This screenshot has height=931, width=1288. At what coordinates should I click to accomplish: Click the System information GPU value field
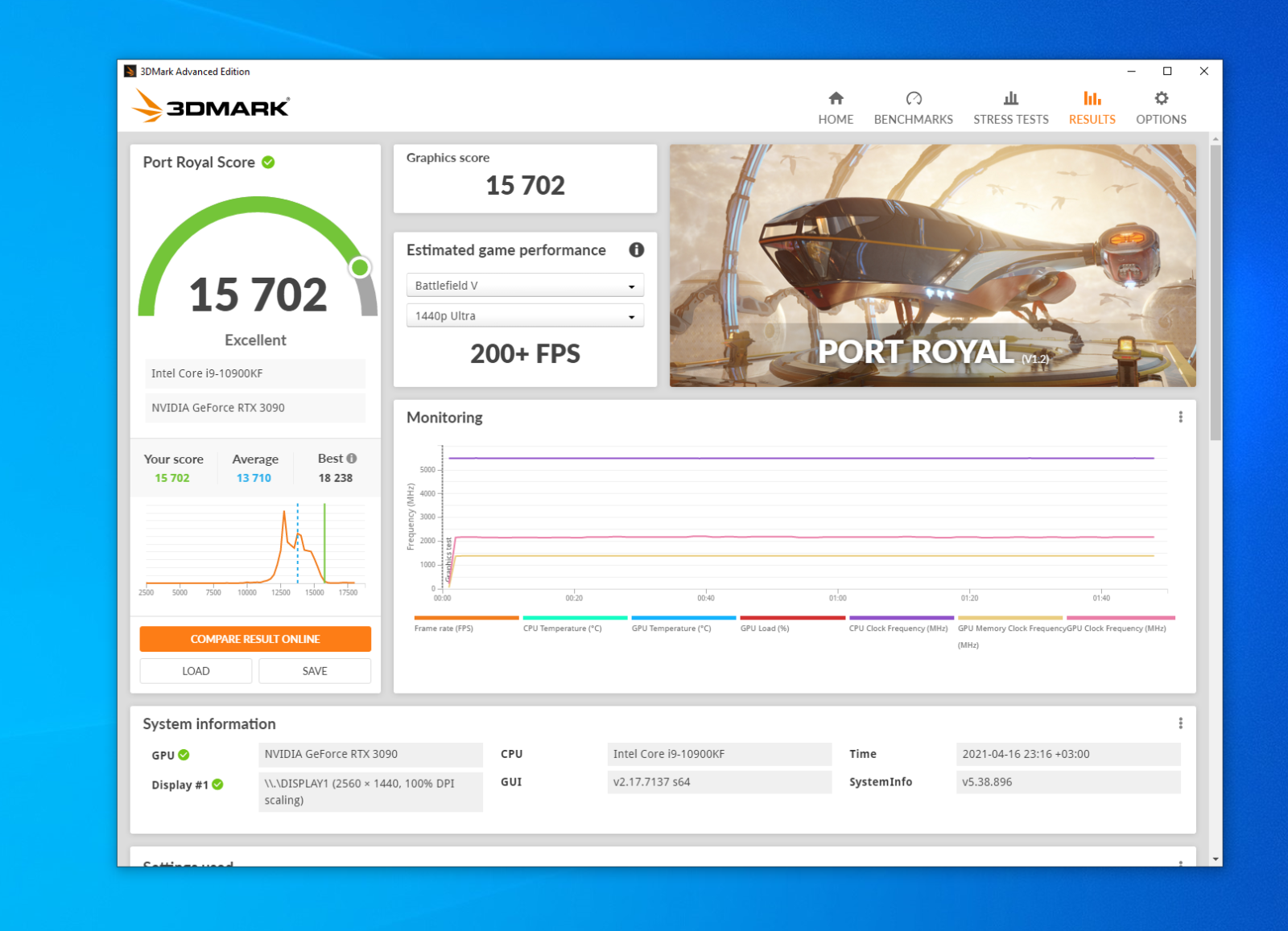370,754
